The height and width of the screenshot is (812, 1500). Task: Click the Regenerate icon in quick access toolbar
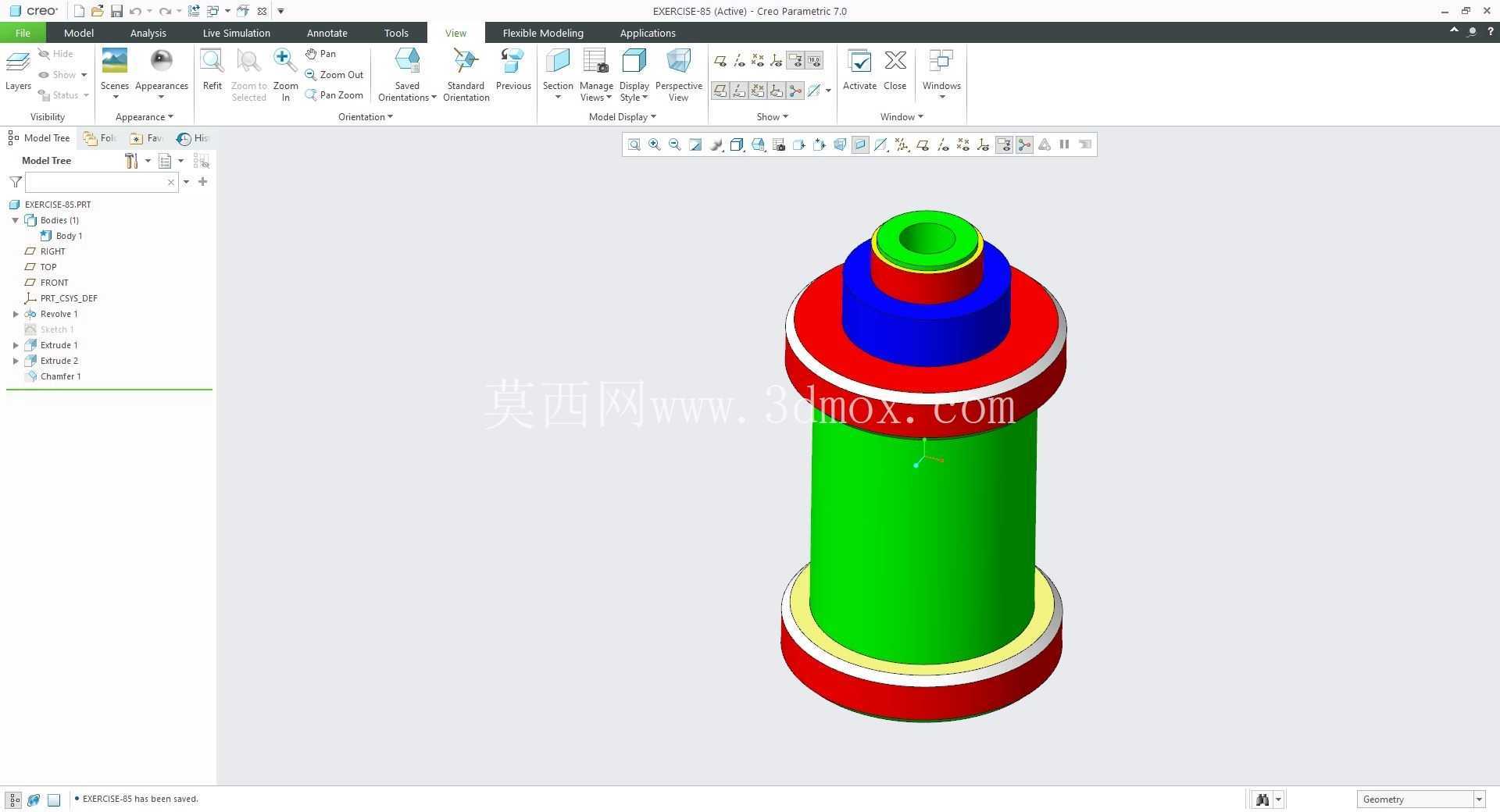click(x=194, y=11)
